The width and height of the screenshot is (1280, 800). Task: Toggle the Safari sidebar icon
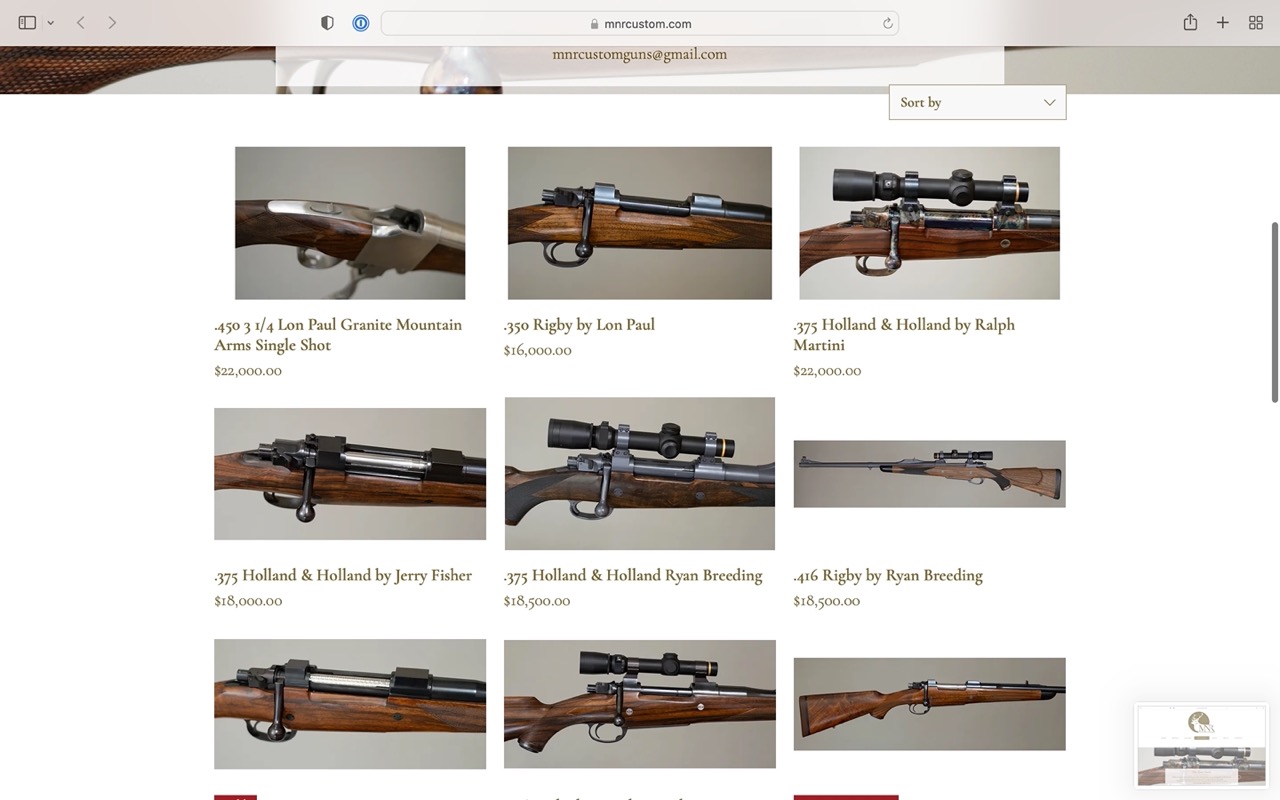point(27,23)
